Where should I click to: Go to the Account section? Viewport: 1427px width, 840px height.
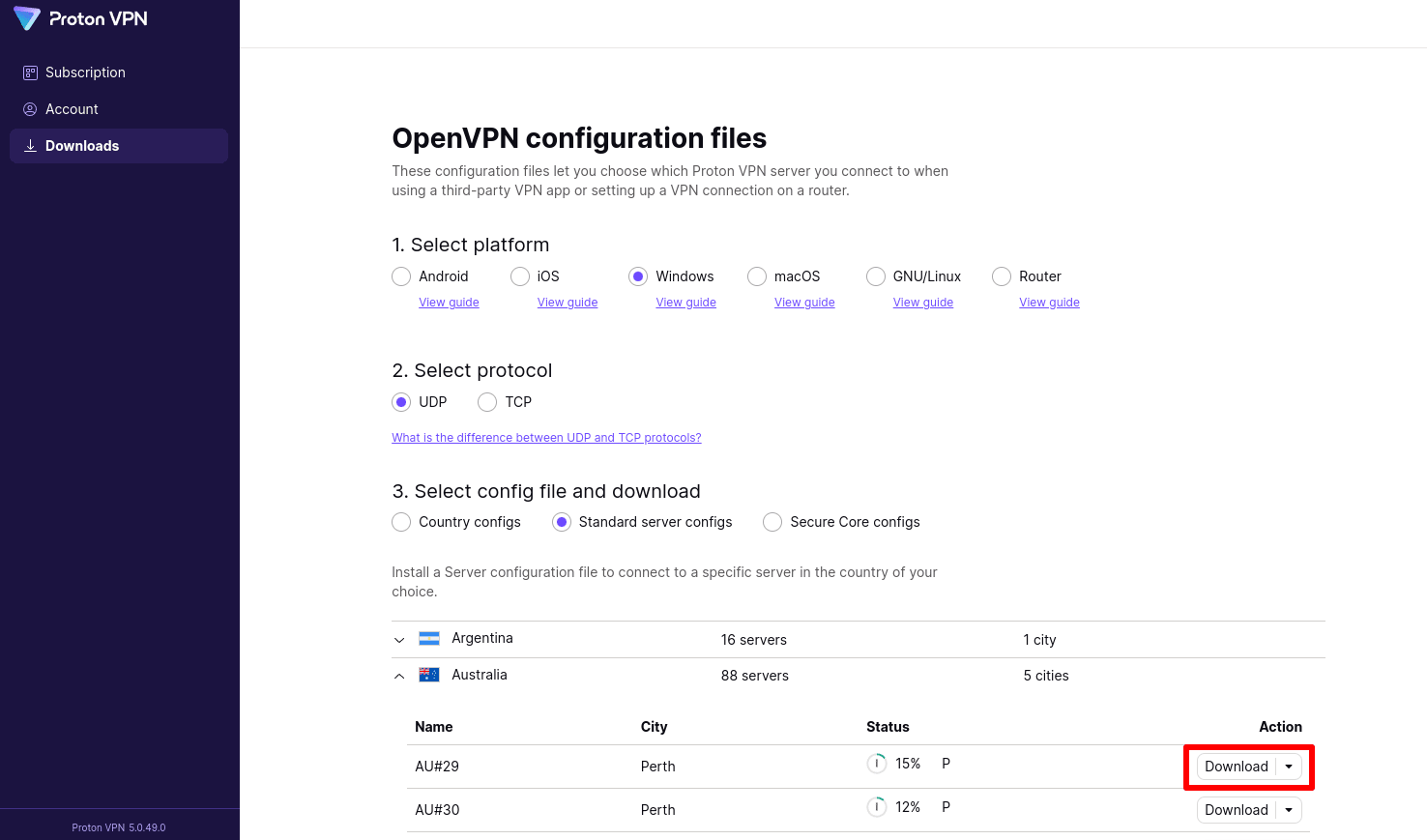72,109
